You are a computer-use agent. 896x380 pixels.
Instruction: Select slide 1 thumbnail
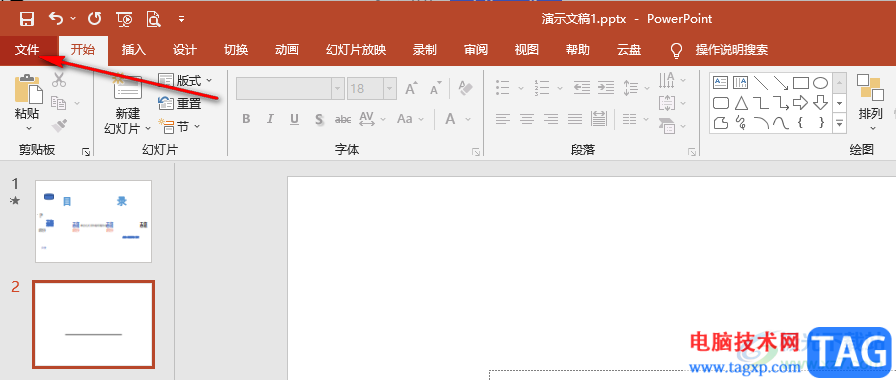coord(94,221)
